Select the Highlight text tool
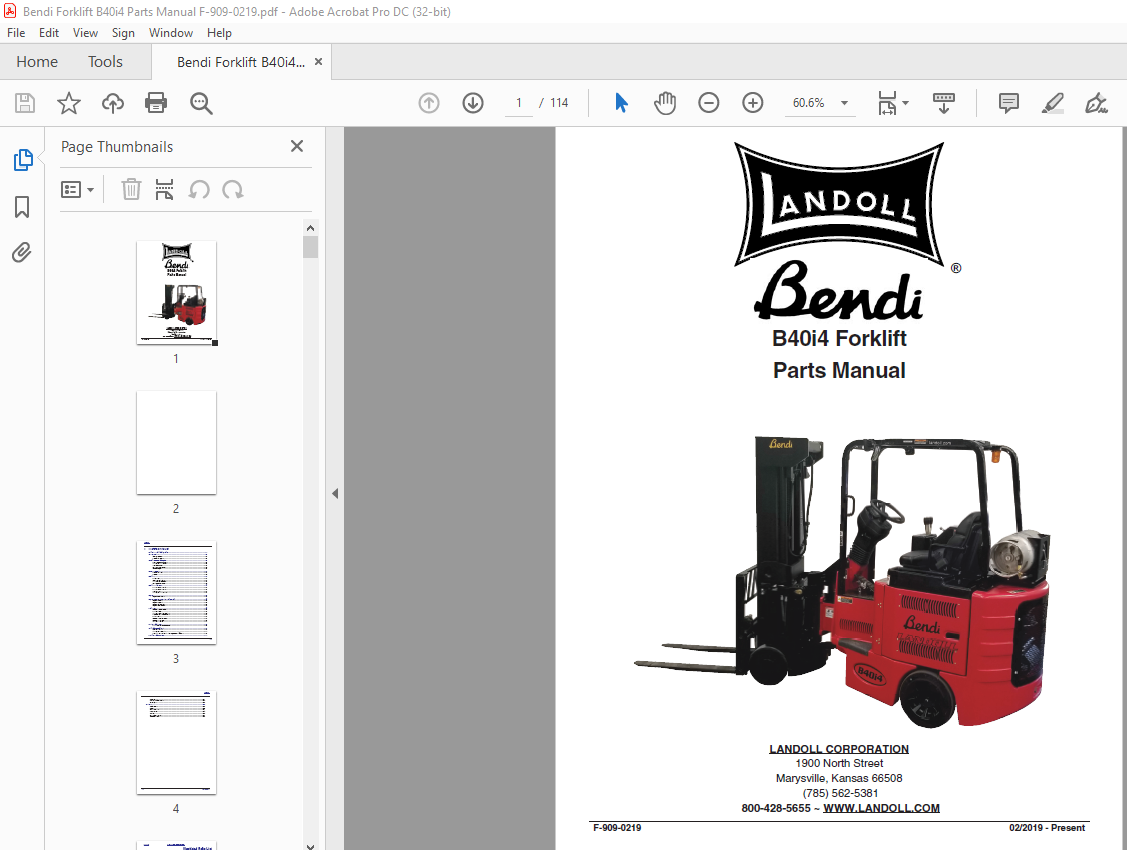 [x=1053, y=103]
